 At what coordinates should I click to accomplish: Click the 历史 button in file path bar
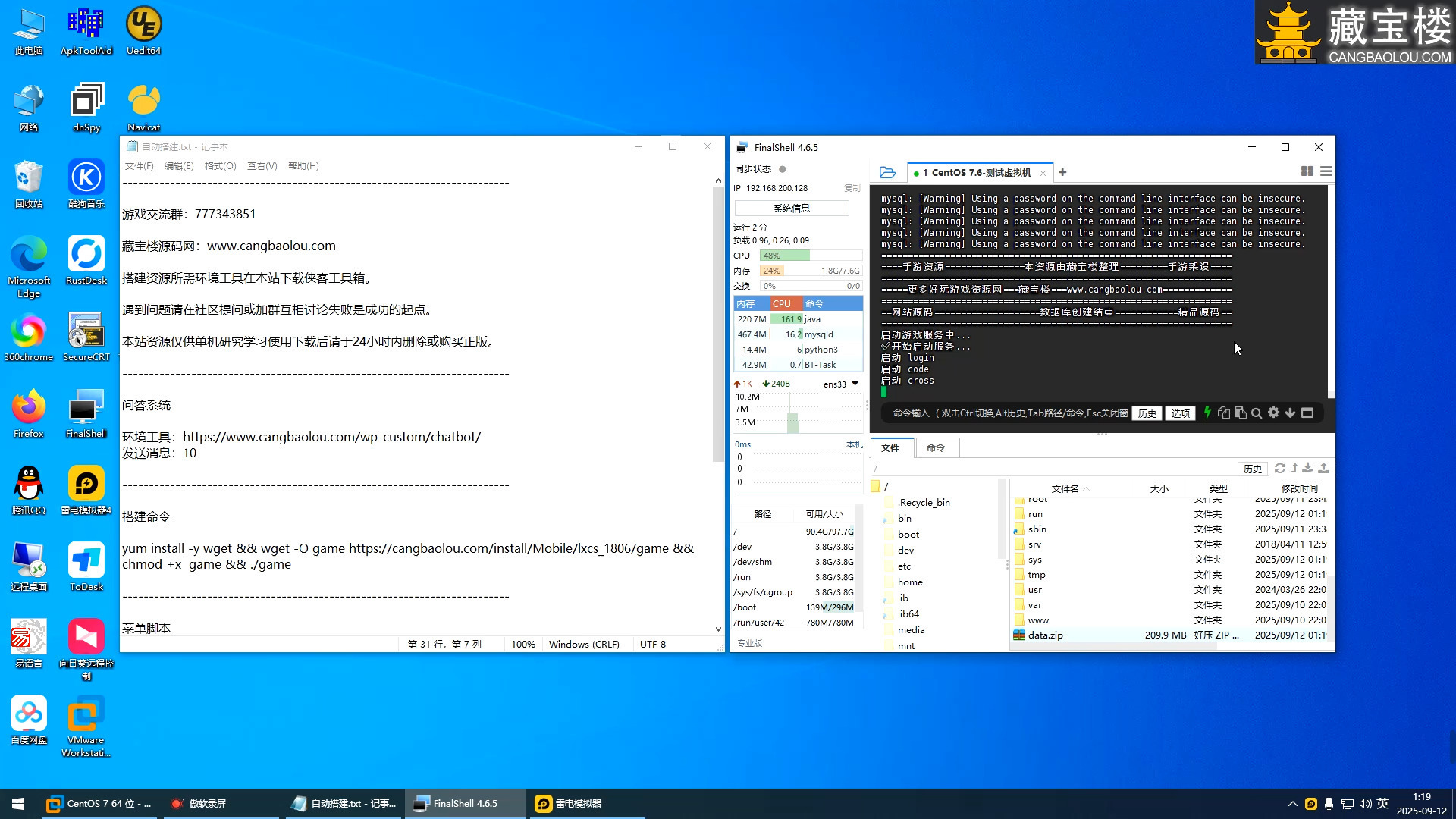coord(1252,469)
